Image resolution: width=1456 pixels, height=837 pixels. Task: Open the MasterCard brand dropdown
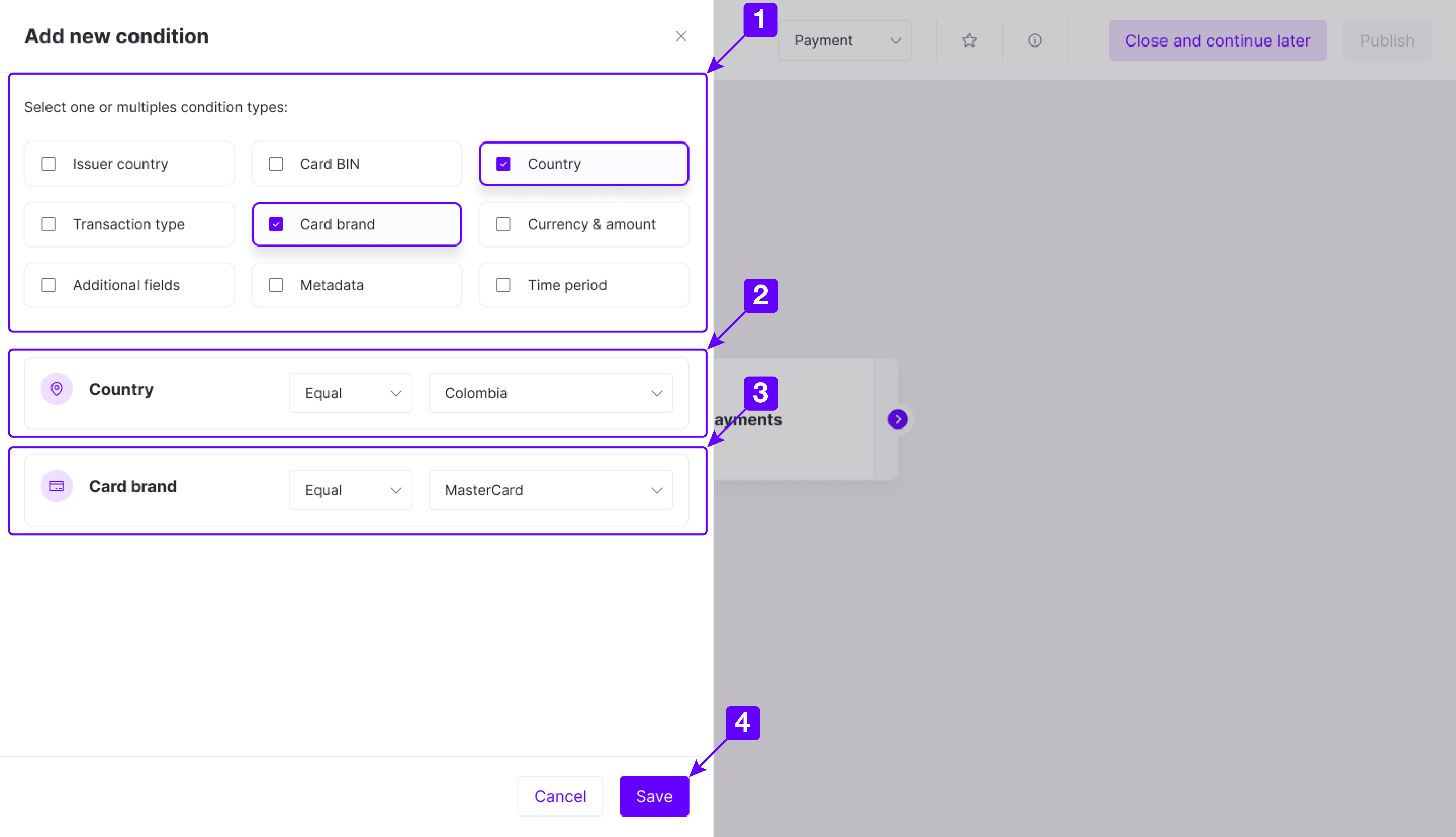point(550,490)
